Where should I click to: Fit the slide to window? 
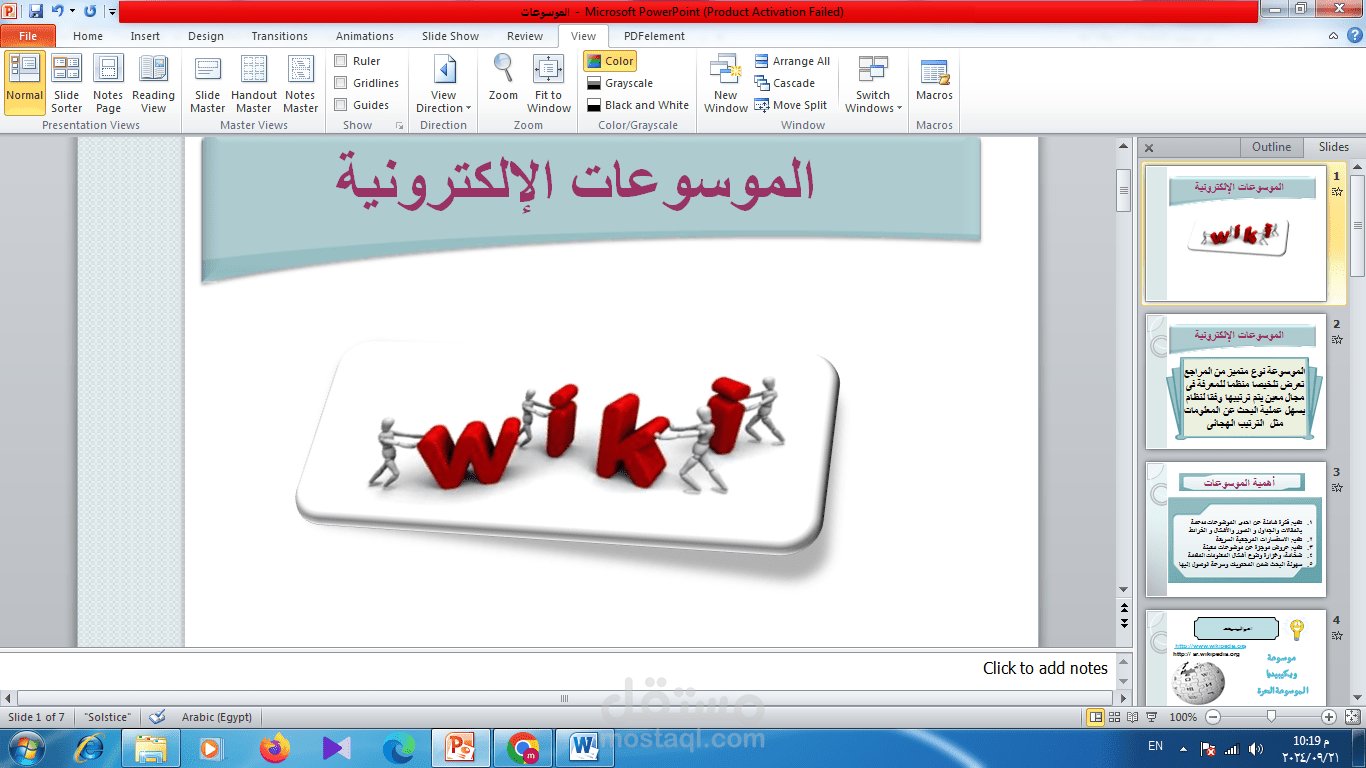pos(549,83)
